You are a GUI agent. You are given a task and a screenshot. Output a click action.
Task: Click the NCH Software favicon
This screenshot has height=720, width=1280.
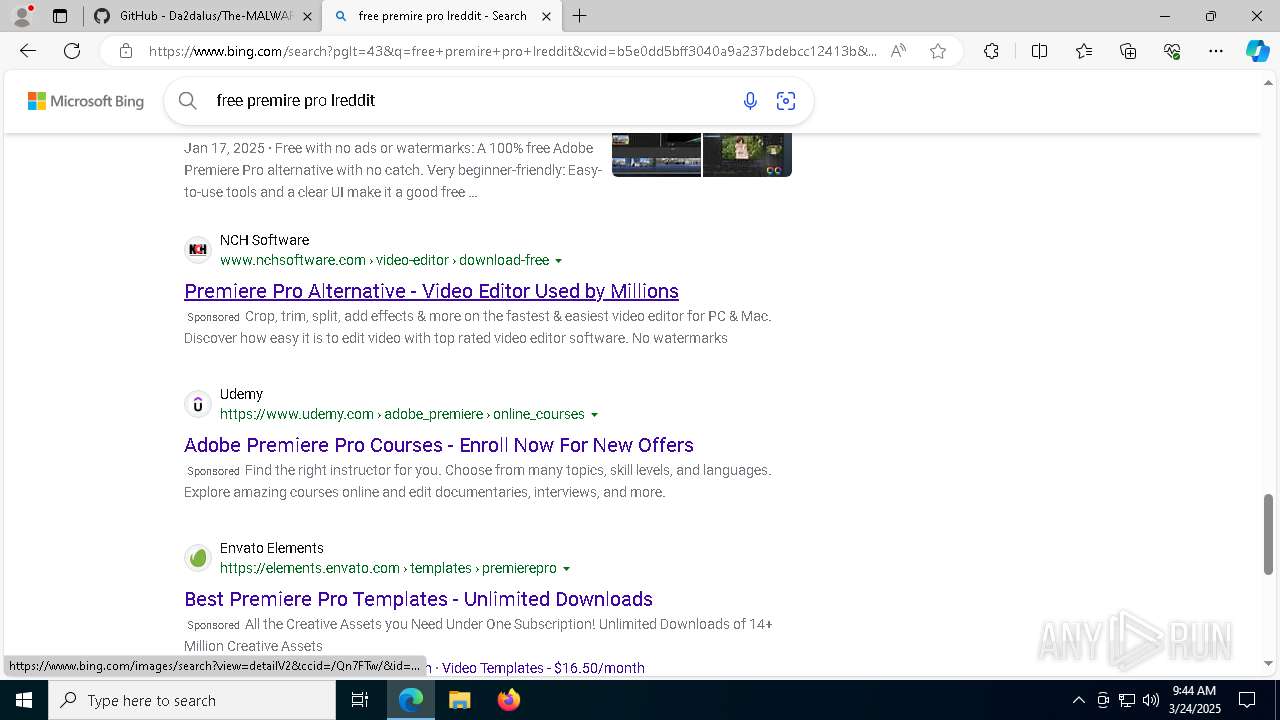pyautogui.click(x=198, y=249)
